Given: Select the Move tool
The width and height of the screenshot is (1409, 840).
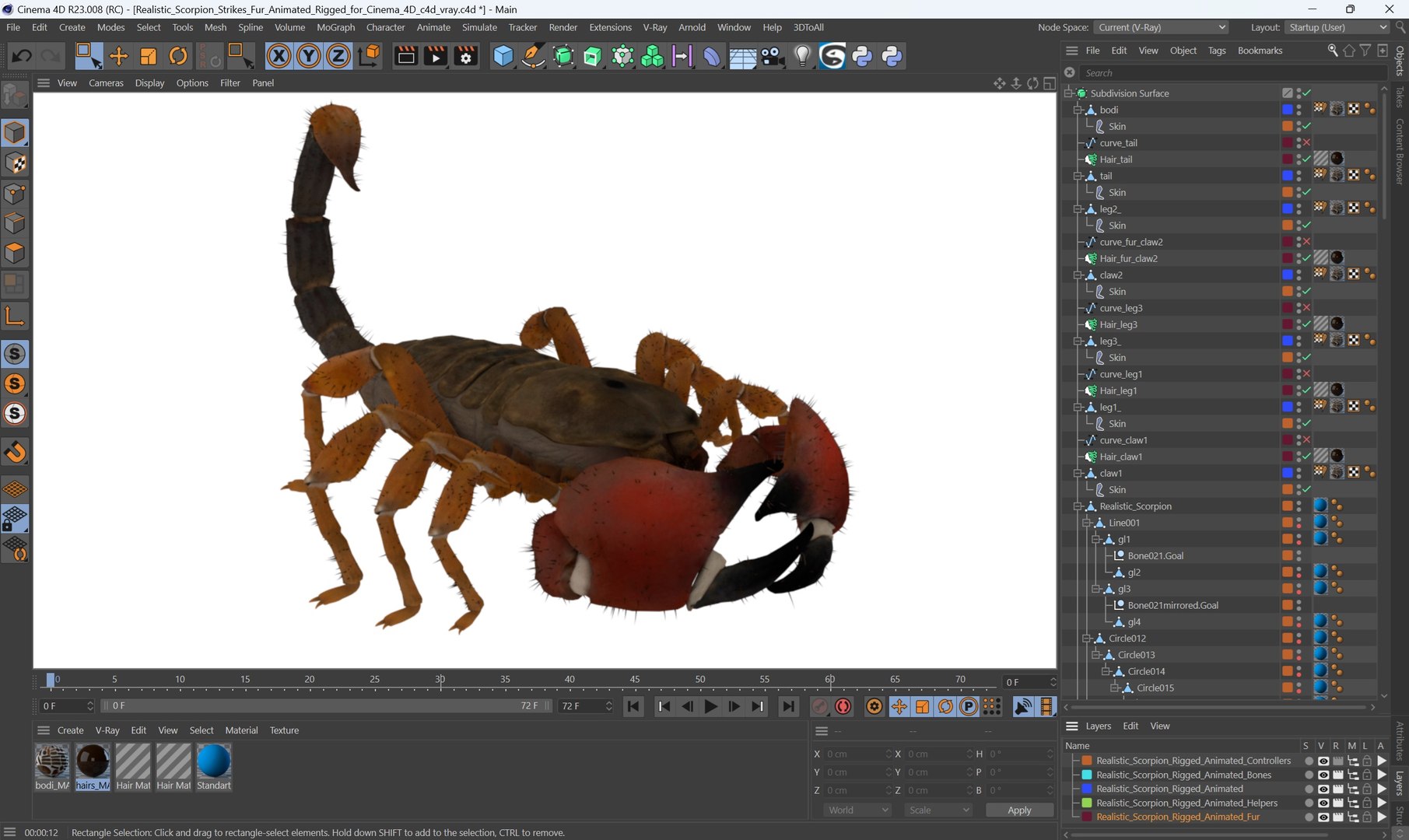Looking at the screenshot, I should [x=118, y=56].
